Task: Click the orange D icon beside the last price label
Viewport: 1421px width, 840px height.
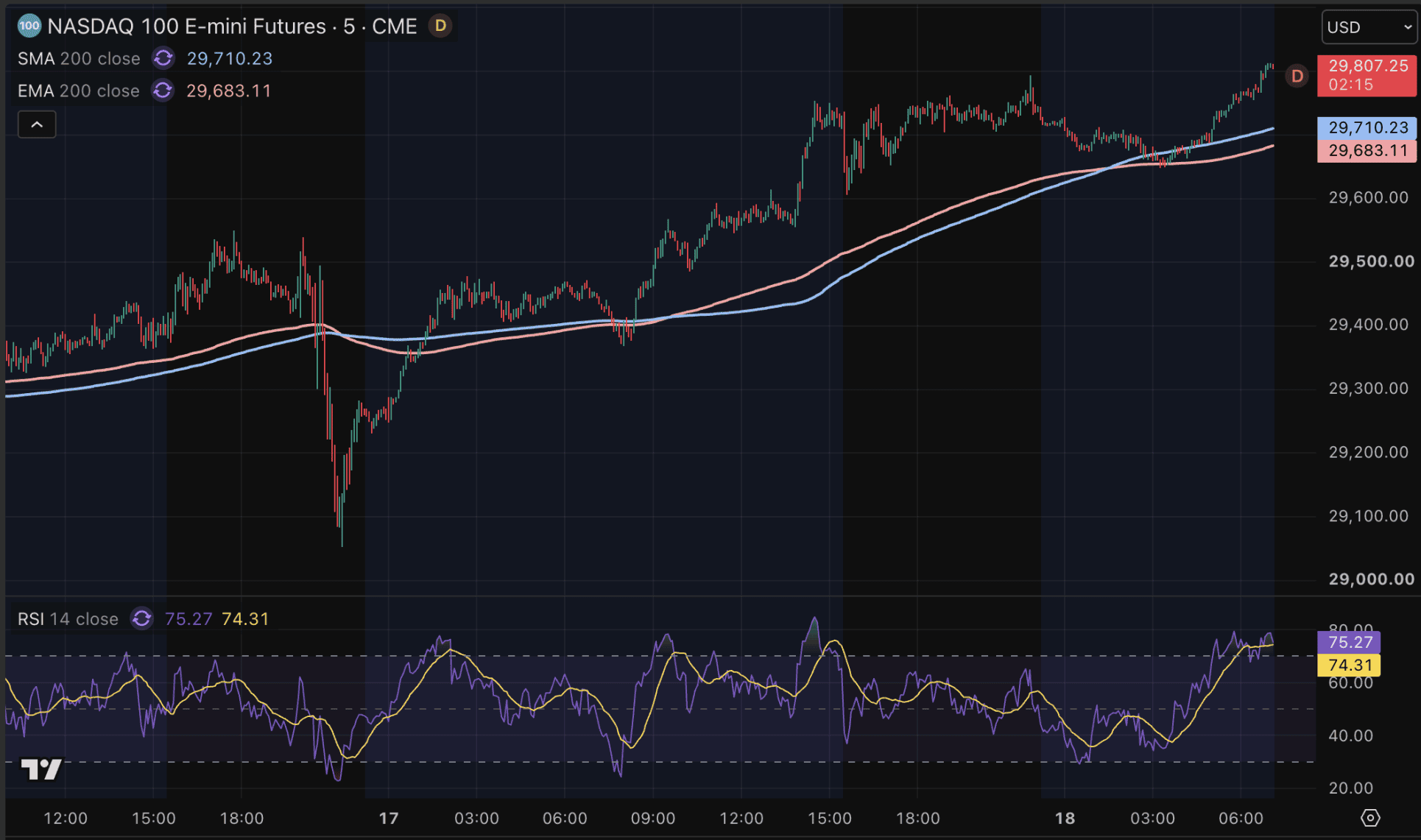Action: (1297, 76)
